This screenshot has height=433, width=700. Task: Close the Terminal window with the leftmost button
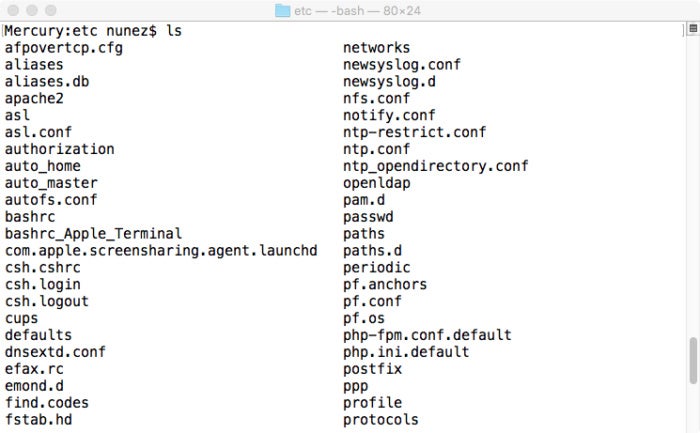(x=13, y=10)
